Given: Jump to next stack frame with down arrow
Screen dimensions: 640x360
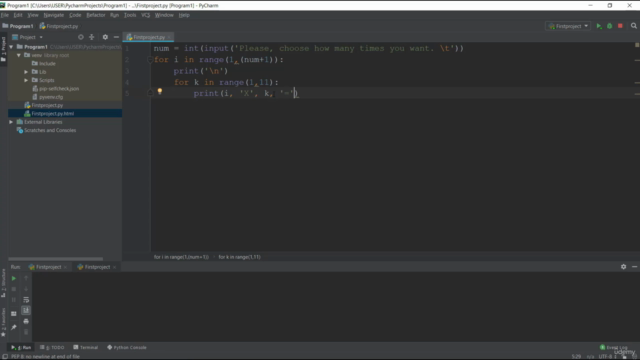Looking at the screenshot, I should 26,289.
